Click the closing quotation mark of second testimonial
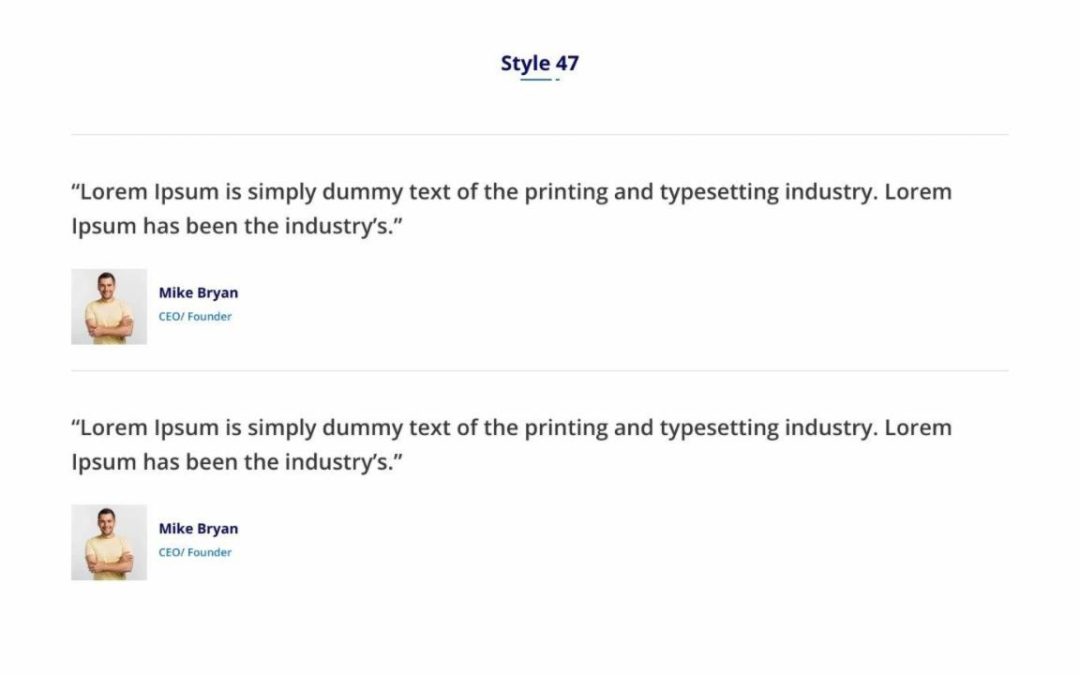Screen dimensions: 1080x675 (398, 457)
